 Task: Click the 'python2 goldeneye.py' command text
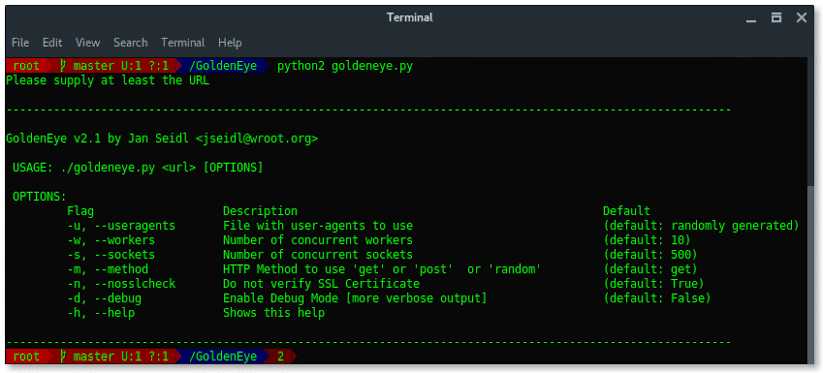[x=345, y=67]
